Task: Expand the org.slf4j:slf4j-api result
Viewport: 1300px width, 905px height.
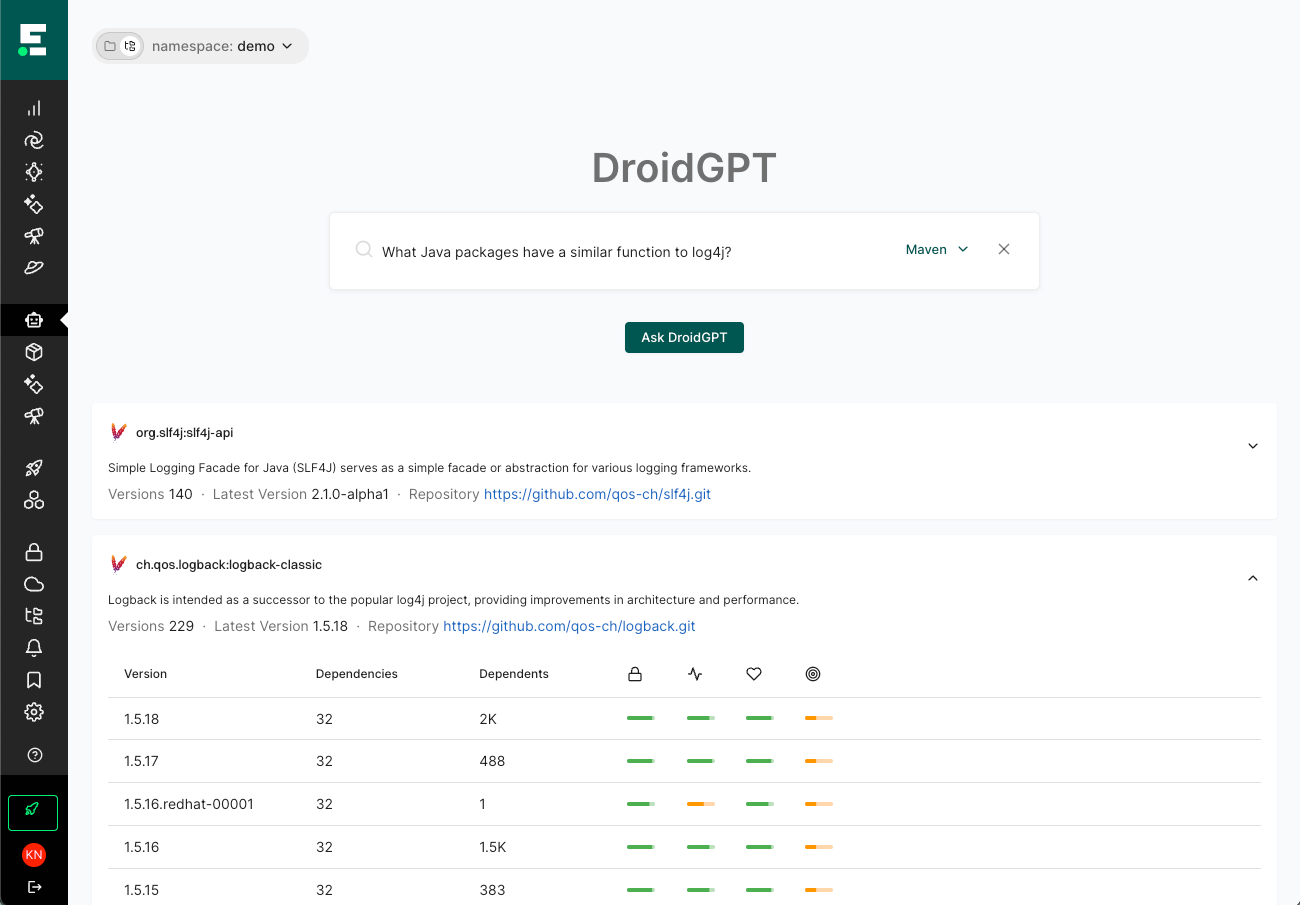Action: [x=1253, y=446]
